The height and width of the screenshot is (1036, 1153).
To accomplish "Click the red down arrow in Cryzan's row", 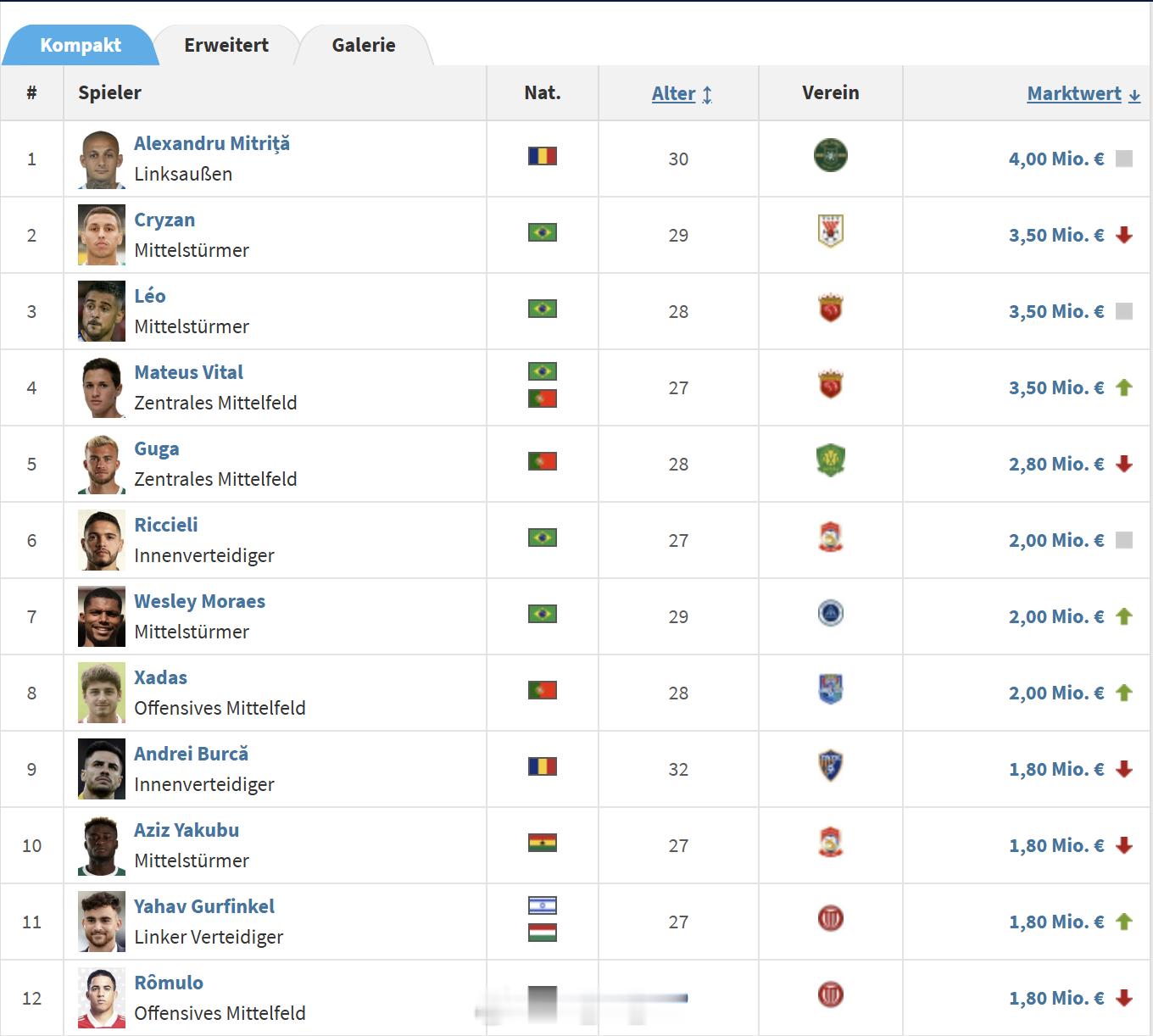I will pos(1124,235).
